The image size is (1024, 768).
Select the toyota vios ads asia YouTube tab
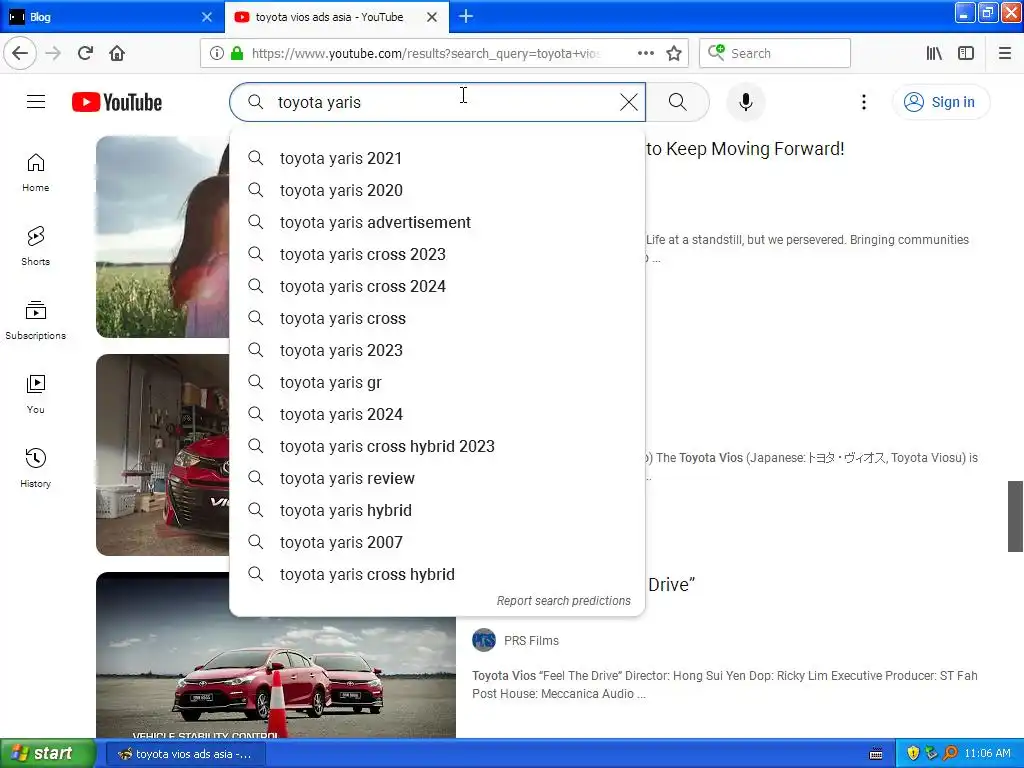coord(336,17)
